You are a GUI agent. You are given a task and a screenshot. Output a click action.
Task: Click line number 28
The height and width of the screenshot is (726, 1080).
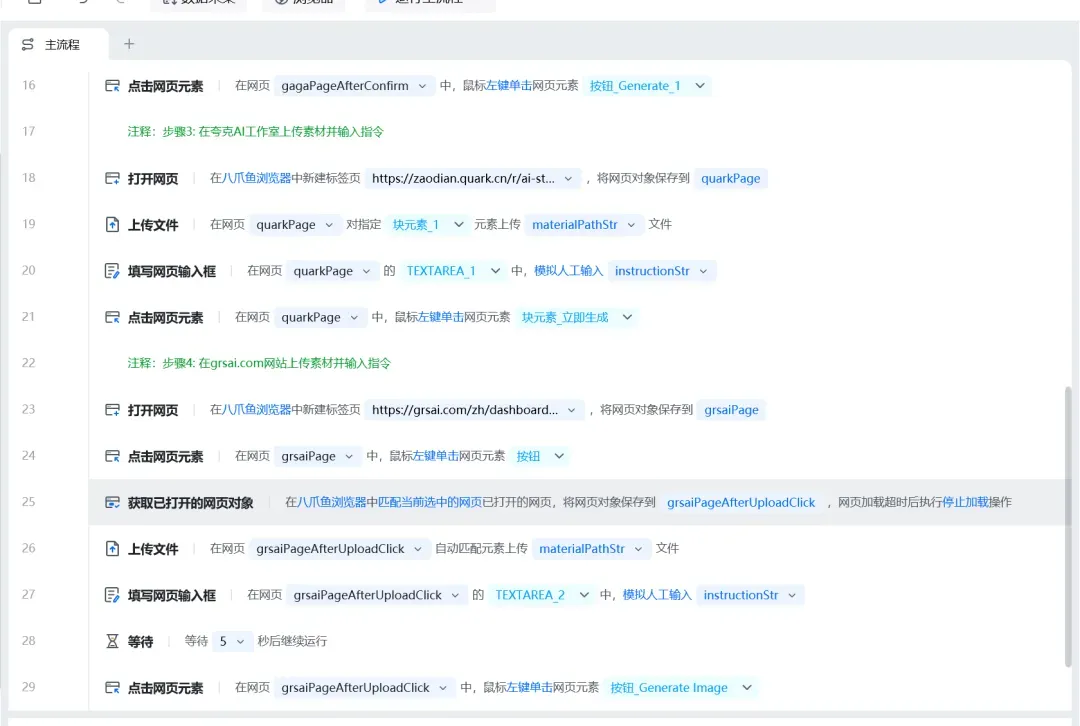pyautogui.click(x=28, y=641)
